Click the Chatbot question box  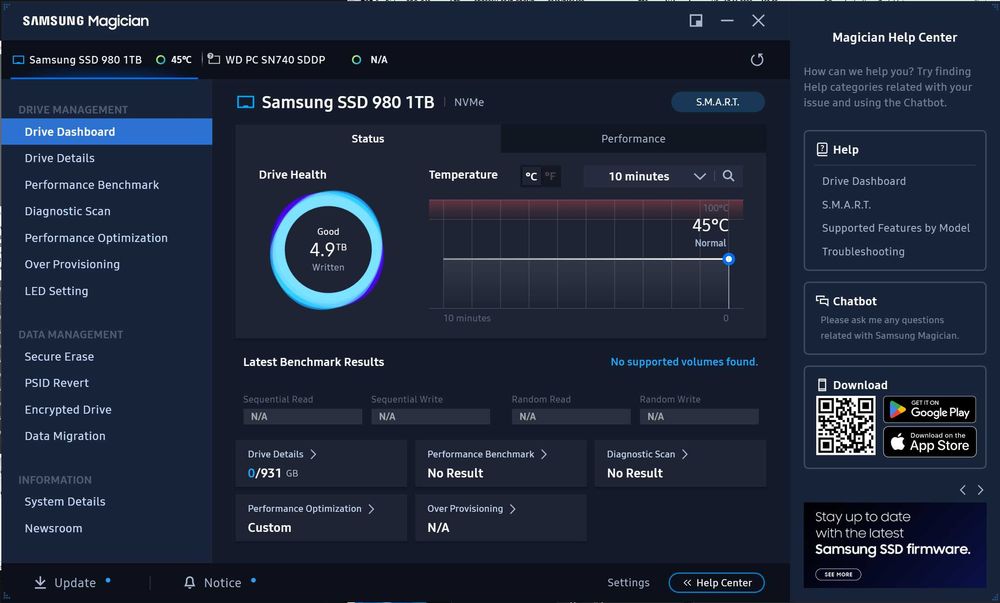pyautogui.click(x=895, y=318)
